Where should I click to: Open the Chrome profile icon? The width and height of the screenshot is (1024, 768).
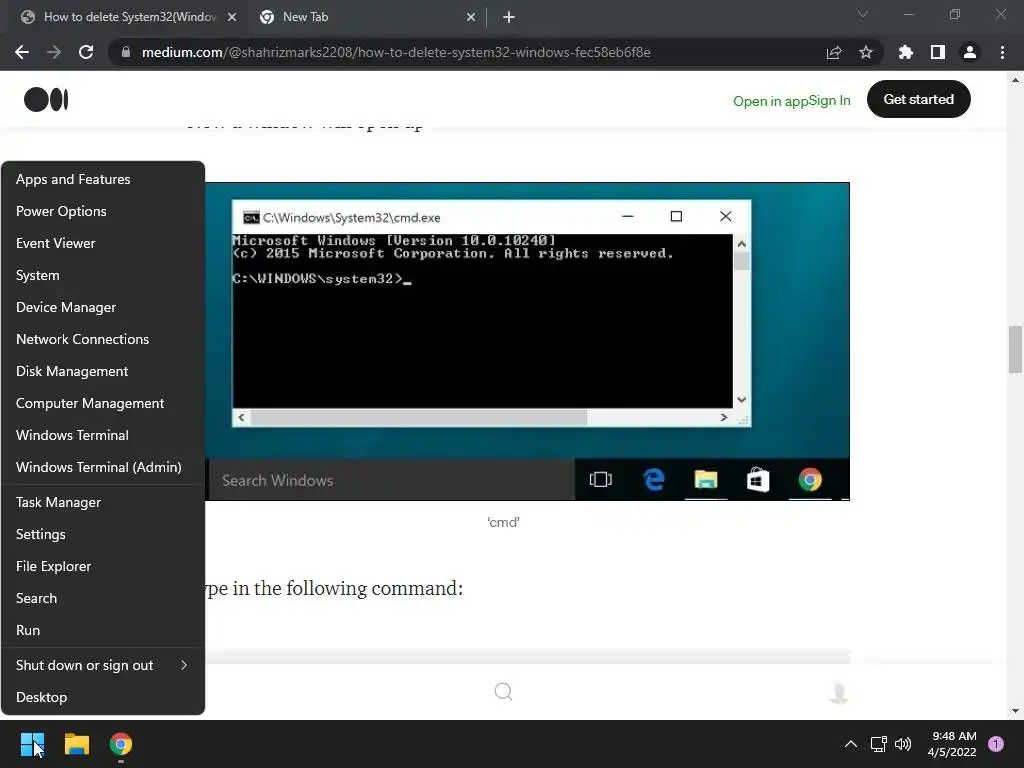(x=970, y=52)
